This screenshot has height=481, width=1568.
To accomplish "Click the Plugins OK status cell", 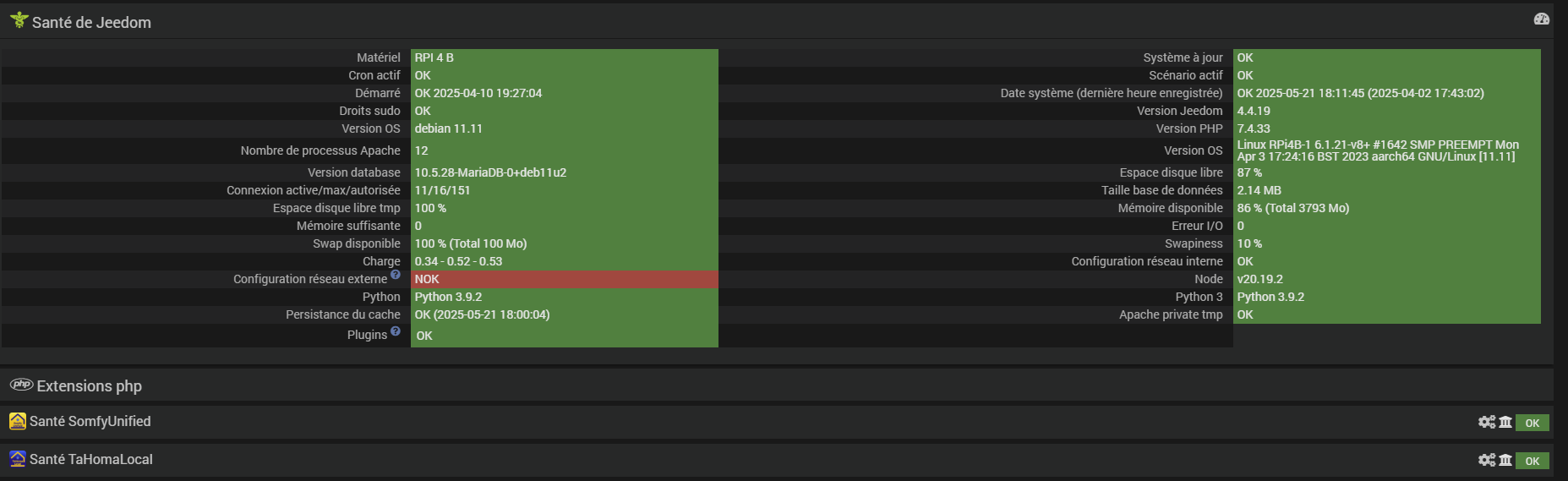I will tap(564, 336).
